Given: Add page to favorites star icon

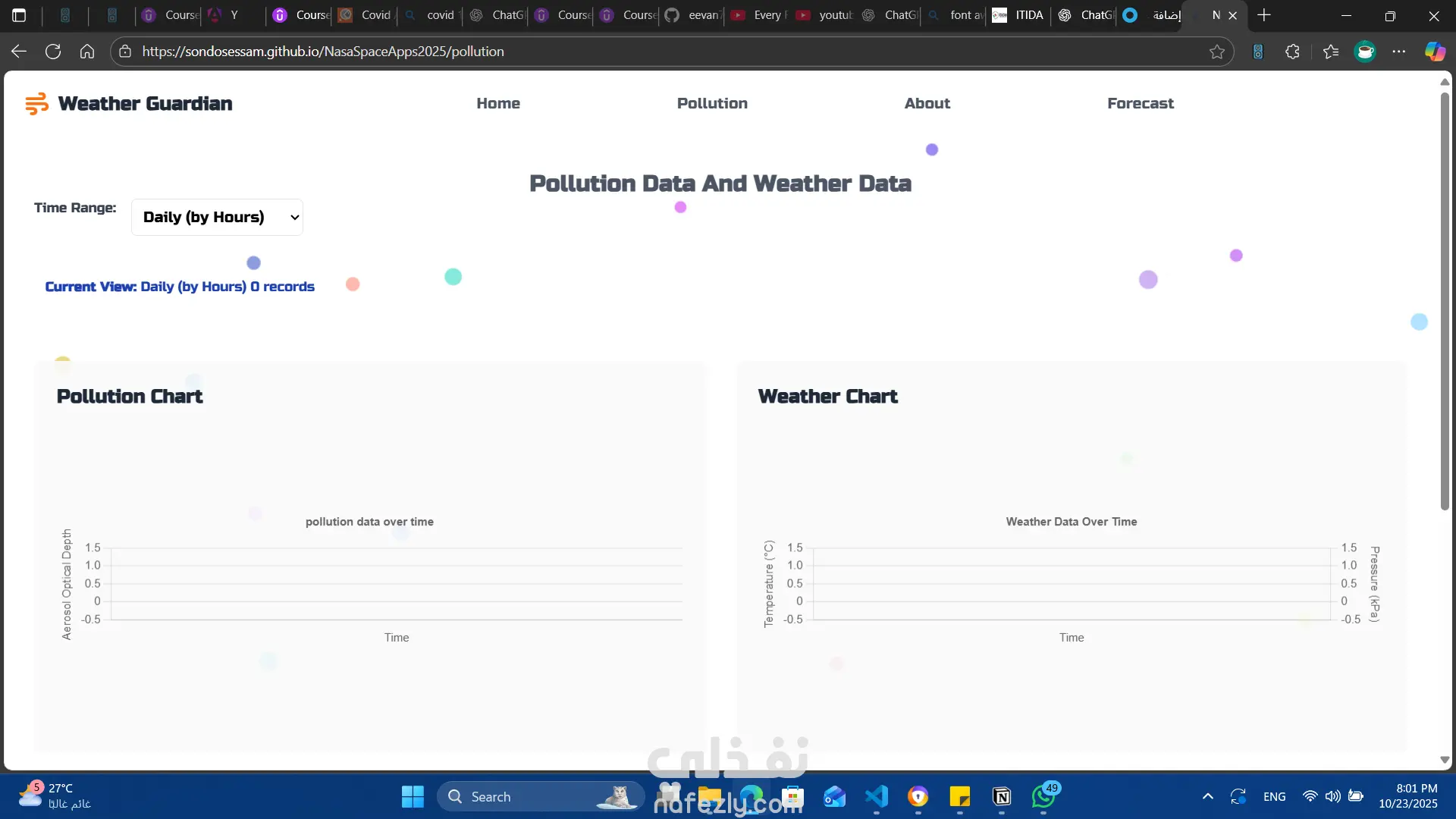Looking at the screenshot, I should 1217,52.
